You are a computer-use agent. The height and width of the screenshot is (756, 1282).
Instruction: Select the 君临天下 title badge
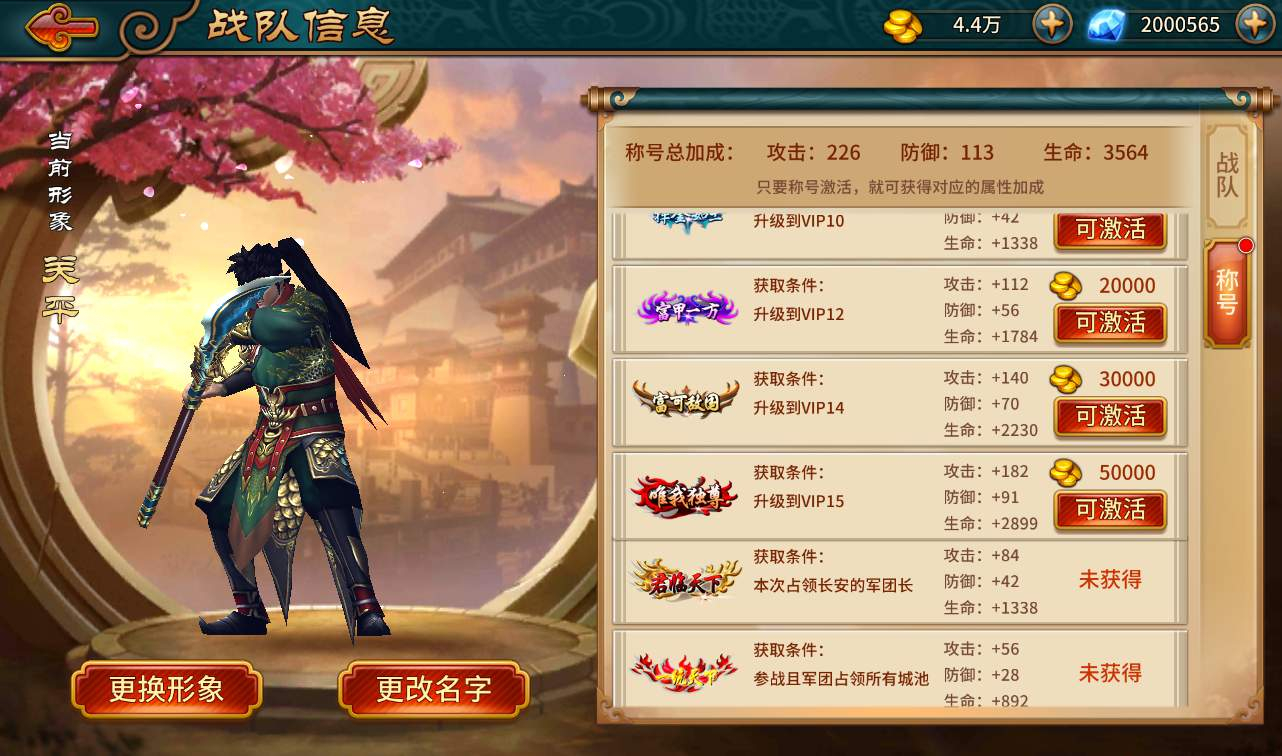coord(686,579)
